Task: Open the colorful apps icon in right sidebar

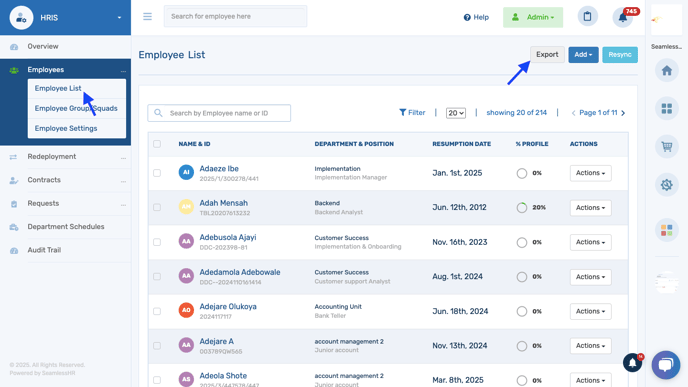Action: [x=666, y=230]
